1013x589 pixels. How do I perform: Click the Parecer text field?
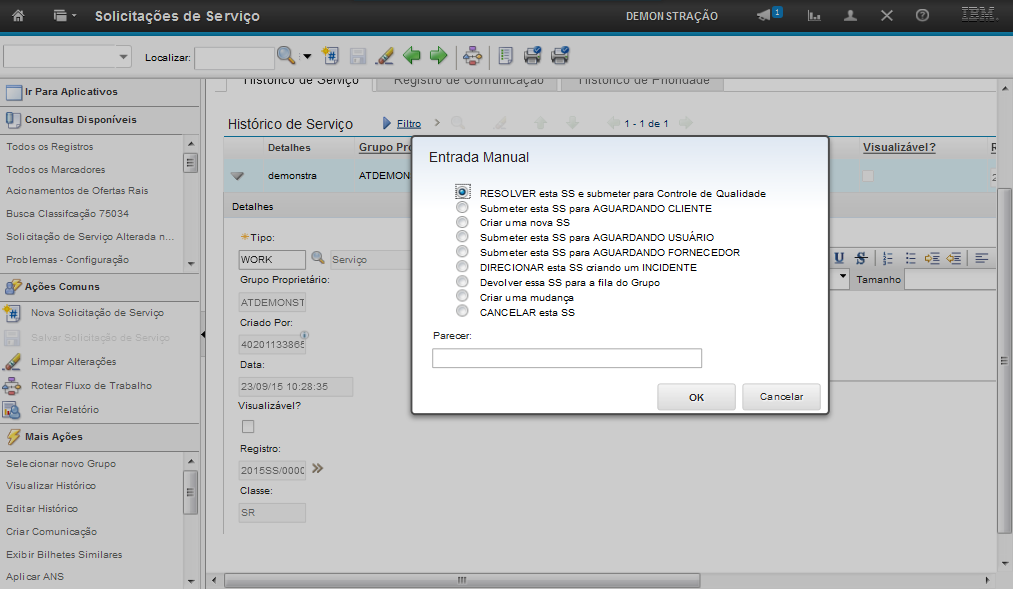tap(566, 358)
